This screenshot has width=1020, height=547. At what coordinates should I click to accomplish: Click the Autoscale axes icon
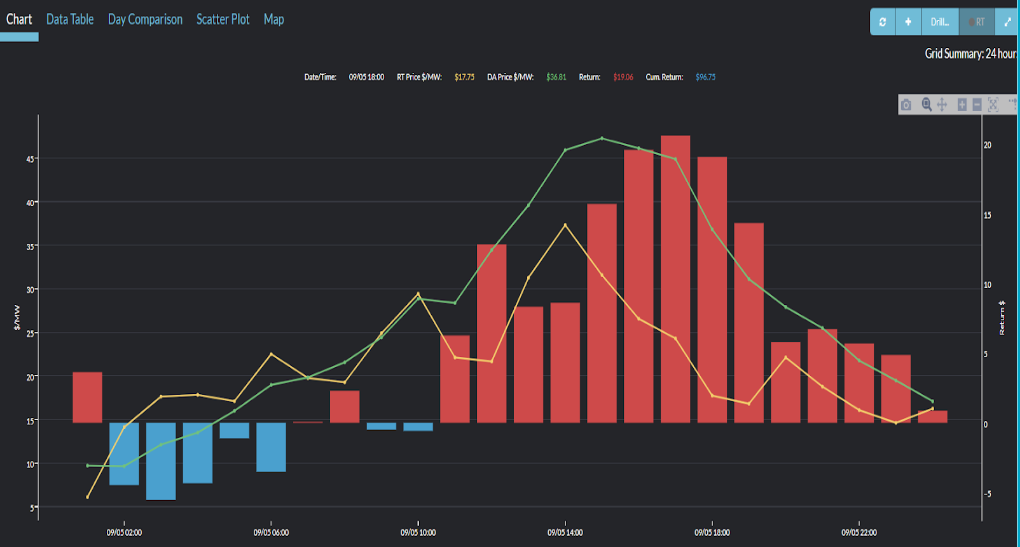tap(993, 104)
